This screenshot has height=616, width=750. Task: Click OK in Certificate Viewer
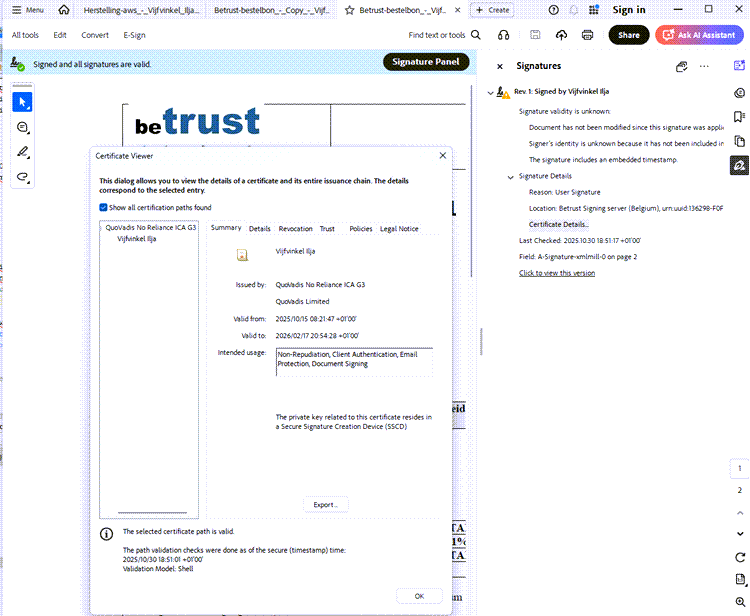point(419,596)
